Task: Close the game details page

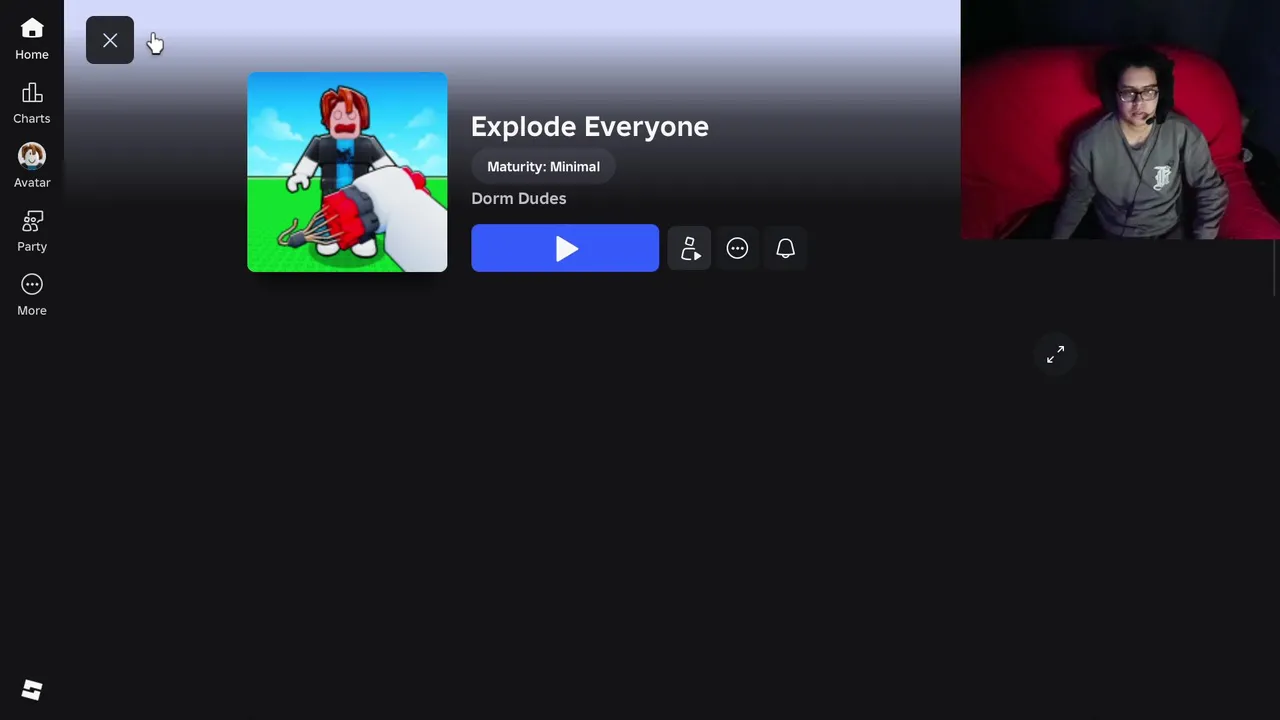Action: pyautogui.click(x=110, y=40)
